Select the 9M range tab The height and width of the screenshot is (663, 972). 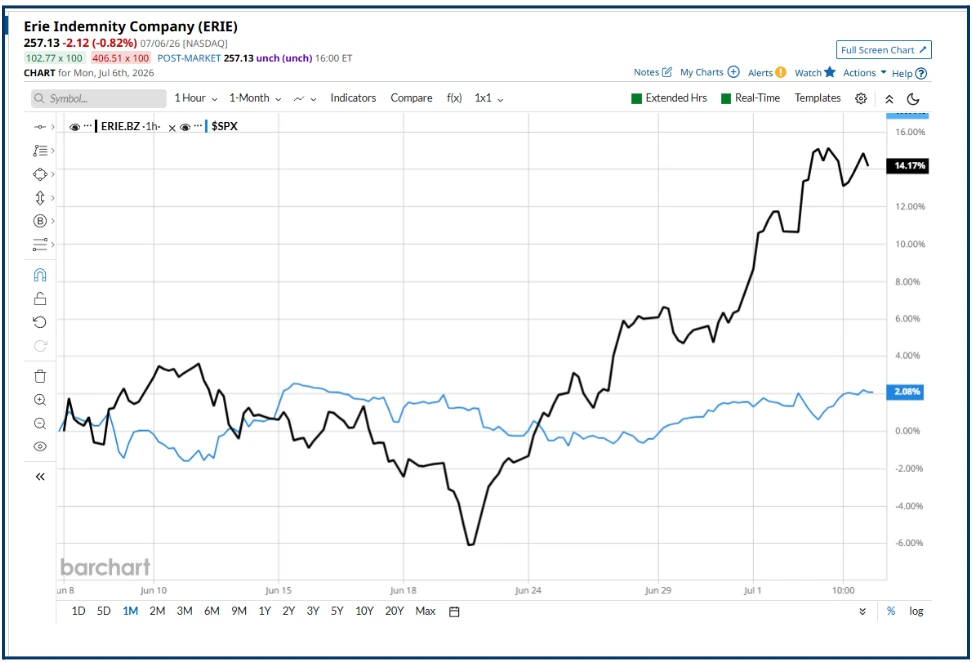point(239,611)
